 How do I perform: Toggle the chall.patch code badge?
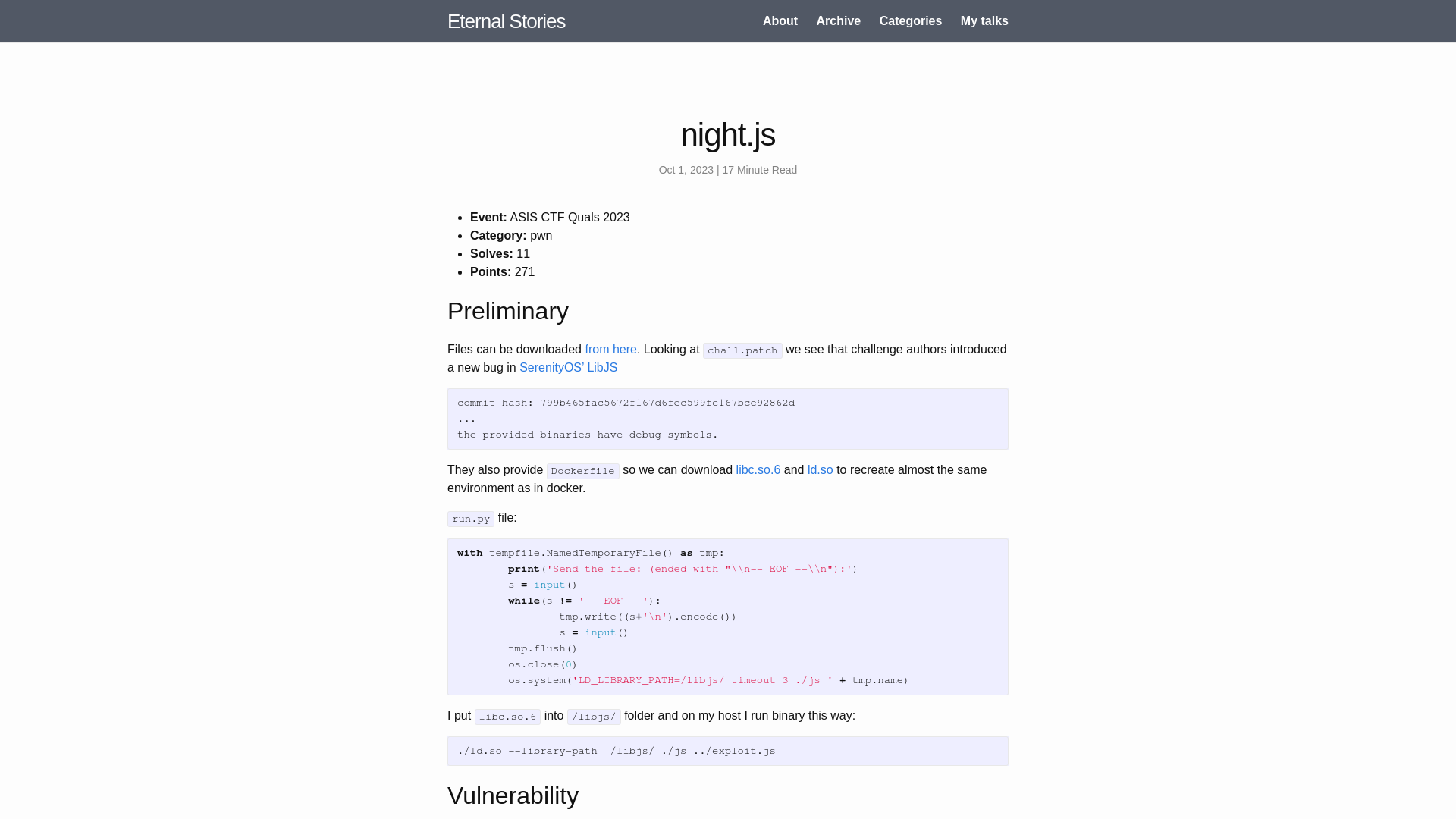742,350
